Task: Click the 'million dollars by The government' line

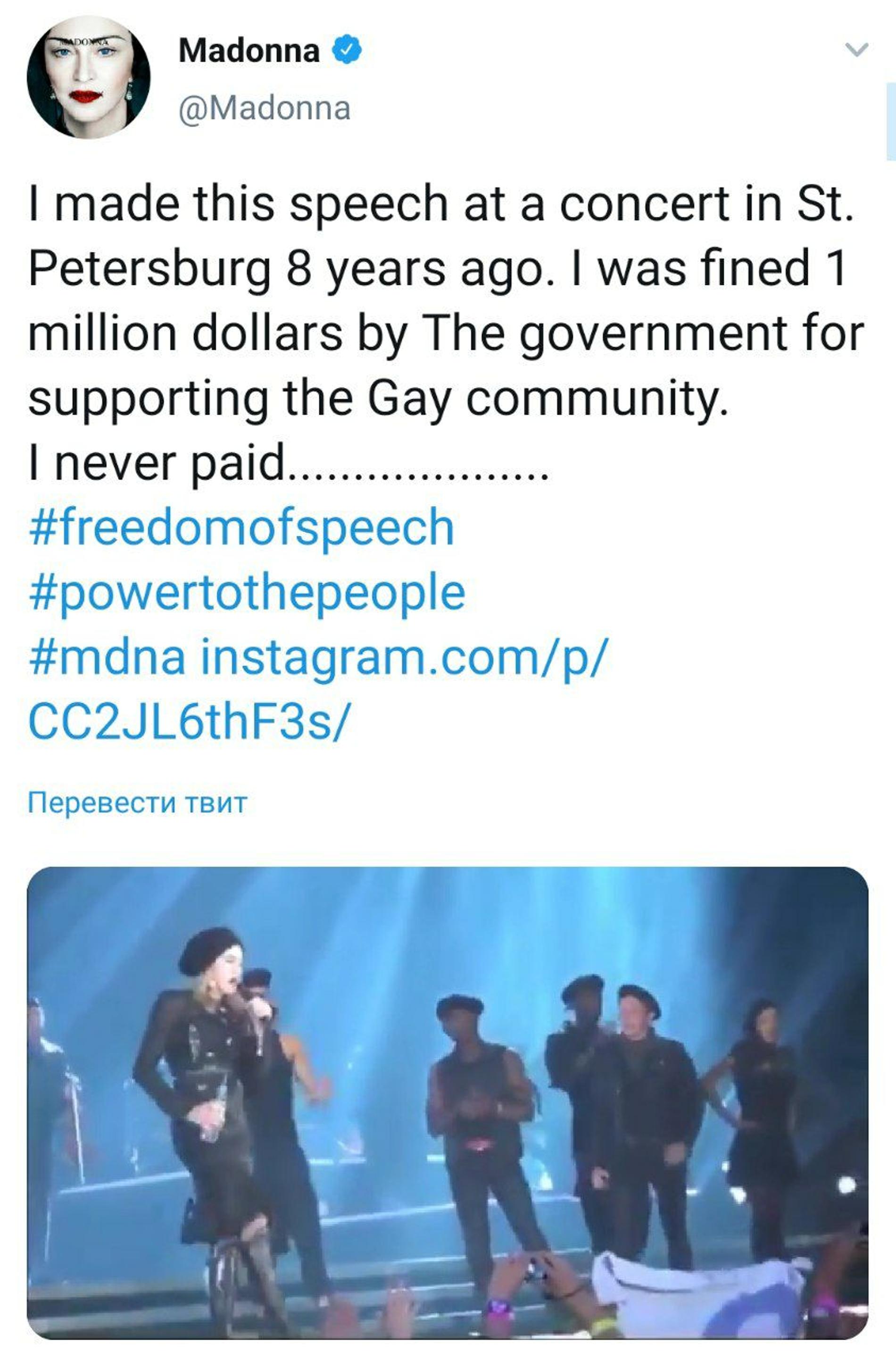Action: coord(446,334)
